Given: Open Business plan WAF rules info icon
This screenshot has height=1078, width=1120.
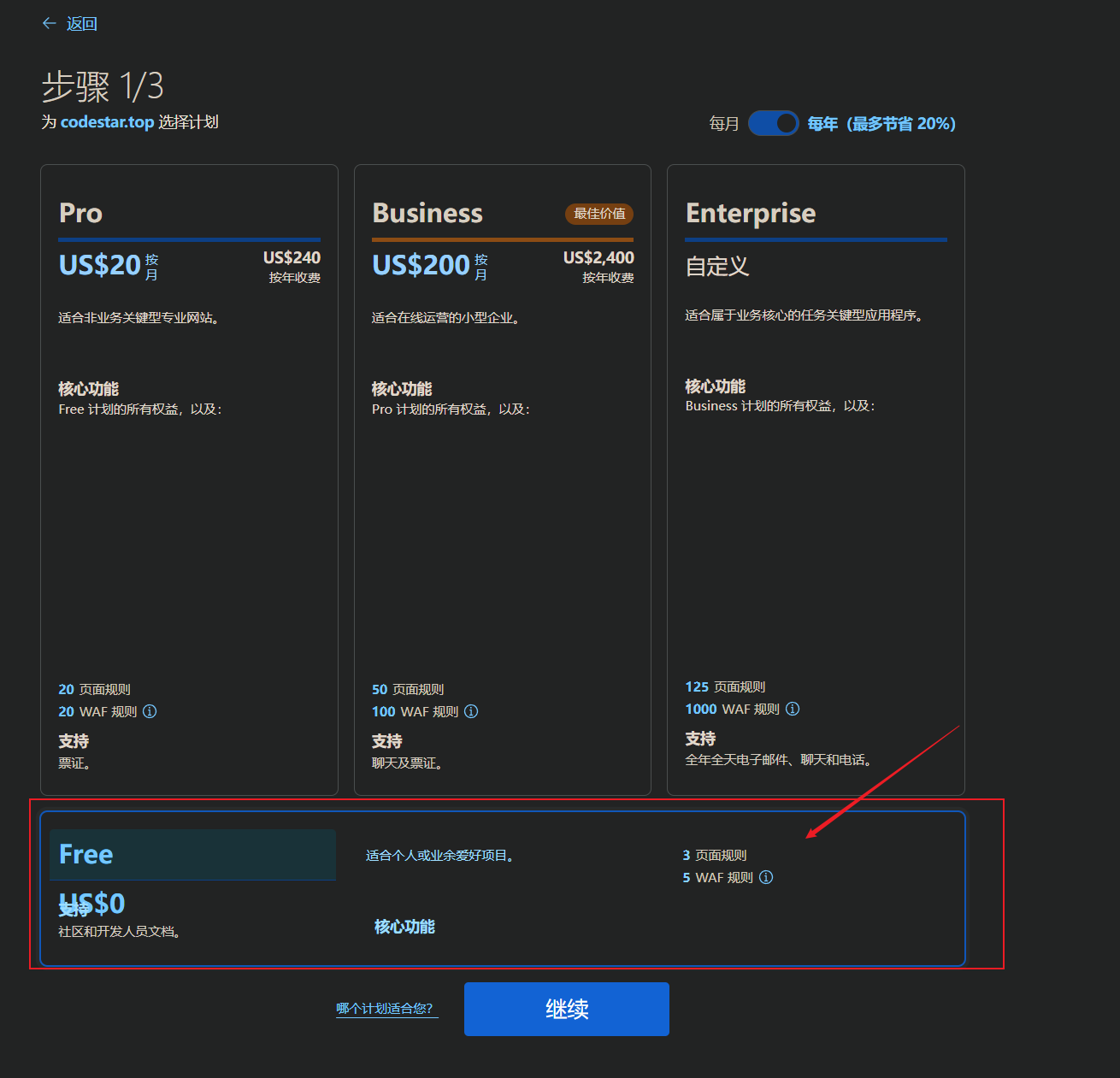Looking at the screenshot, I should coord(471,711).
